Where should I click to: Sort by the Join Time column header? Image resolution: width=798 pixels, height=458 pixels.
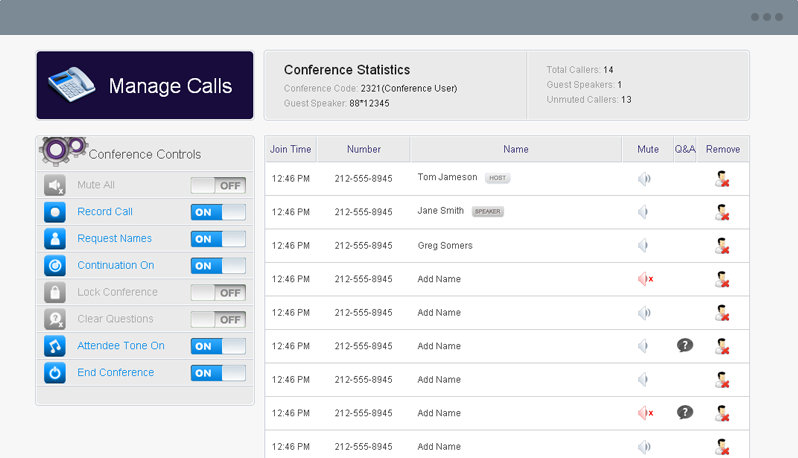291,149
